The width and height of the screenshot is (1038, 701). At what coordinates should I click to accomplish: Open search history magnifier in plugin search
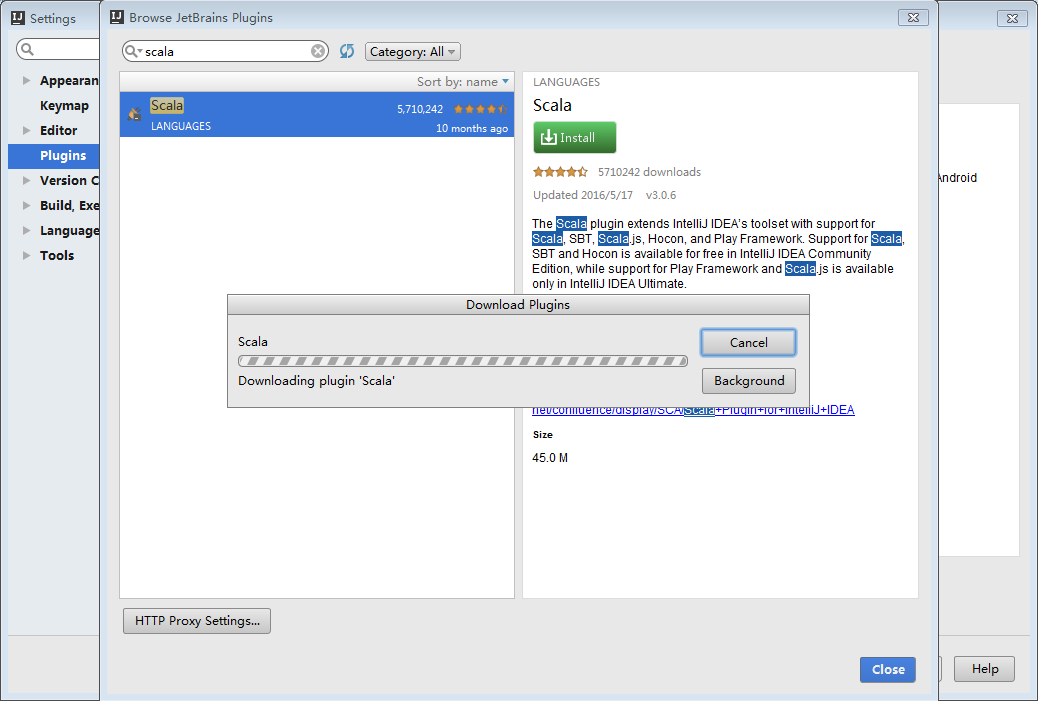[x=133, y=51]
